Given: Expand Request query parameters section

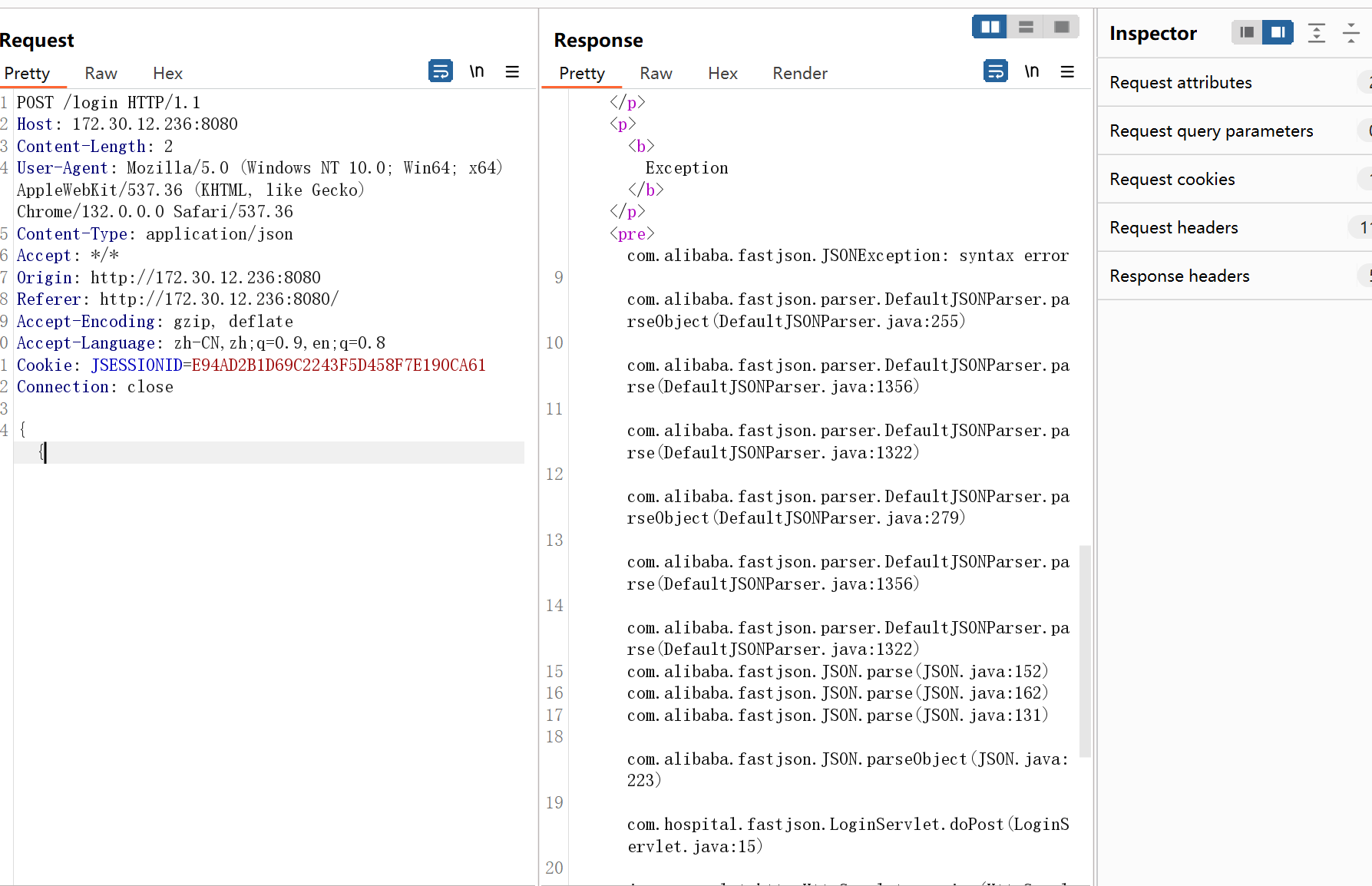Looking at the screenshot, I should [x=1235, y=131].
